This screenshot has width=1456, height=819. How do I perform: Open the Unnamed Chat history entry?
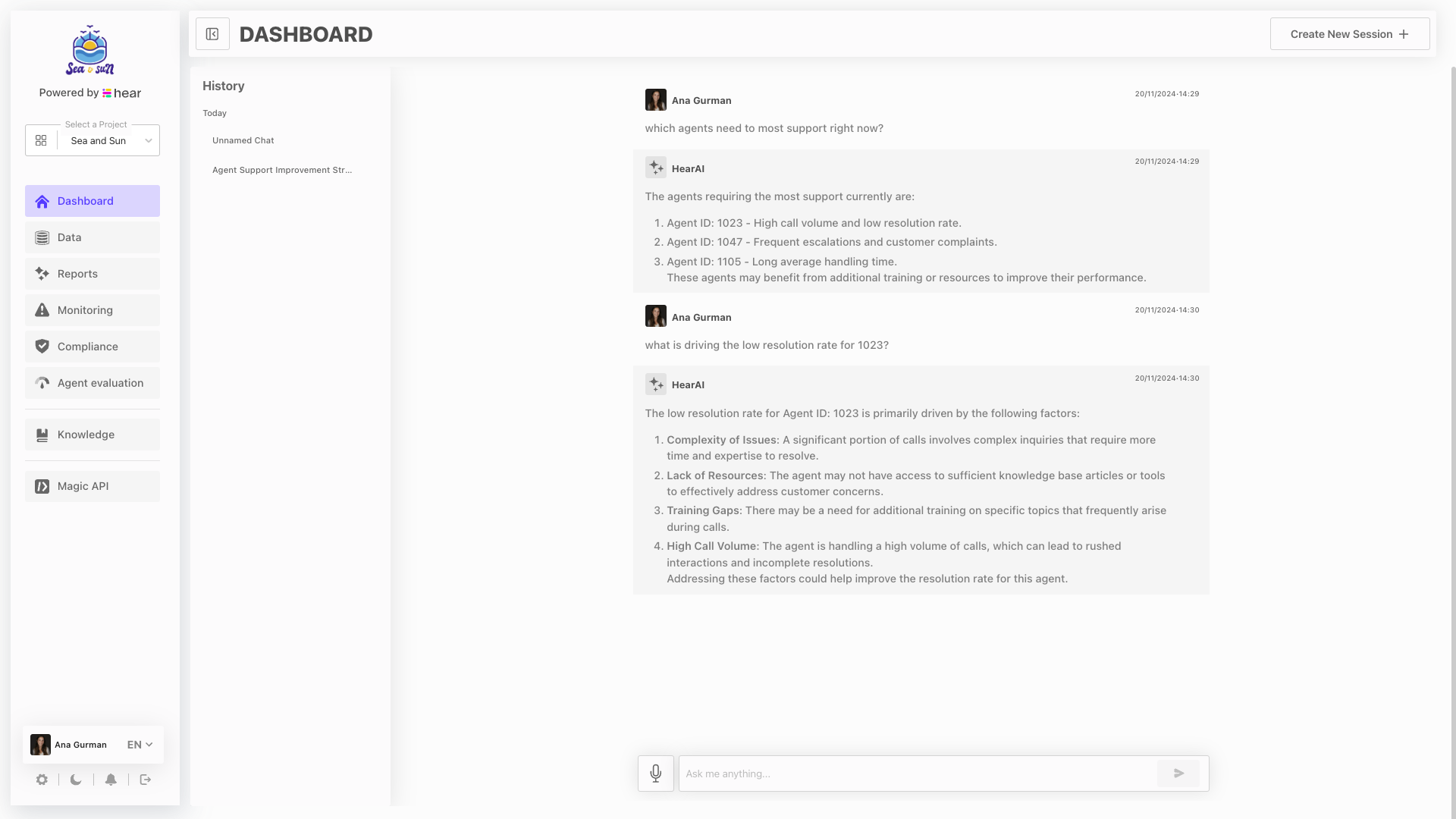tap(243, 140)
